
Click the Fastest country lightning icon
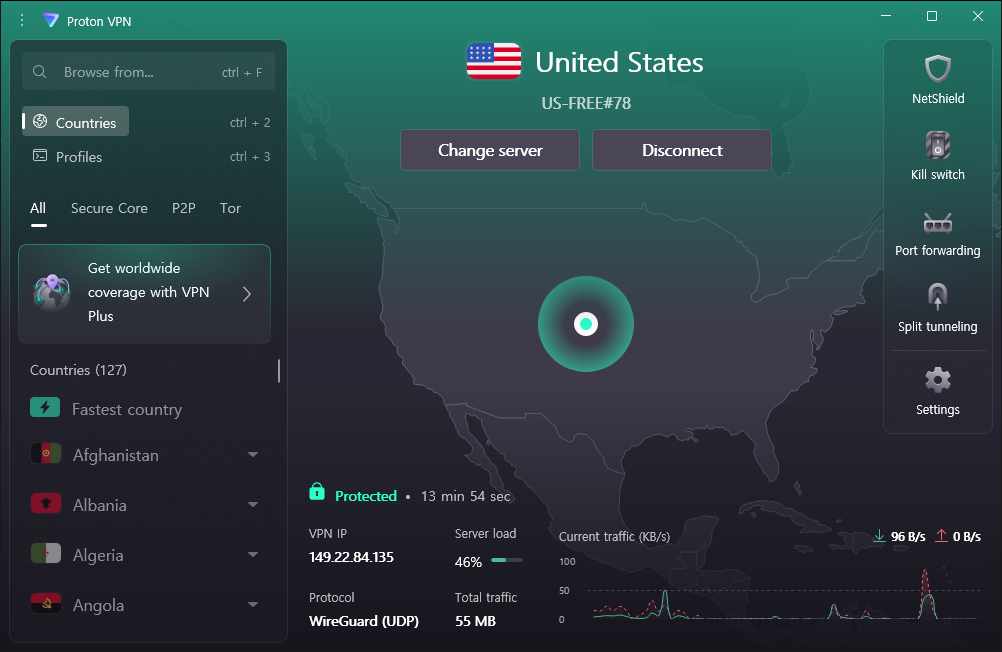[45, 407]
